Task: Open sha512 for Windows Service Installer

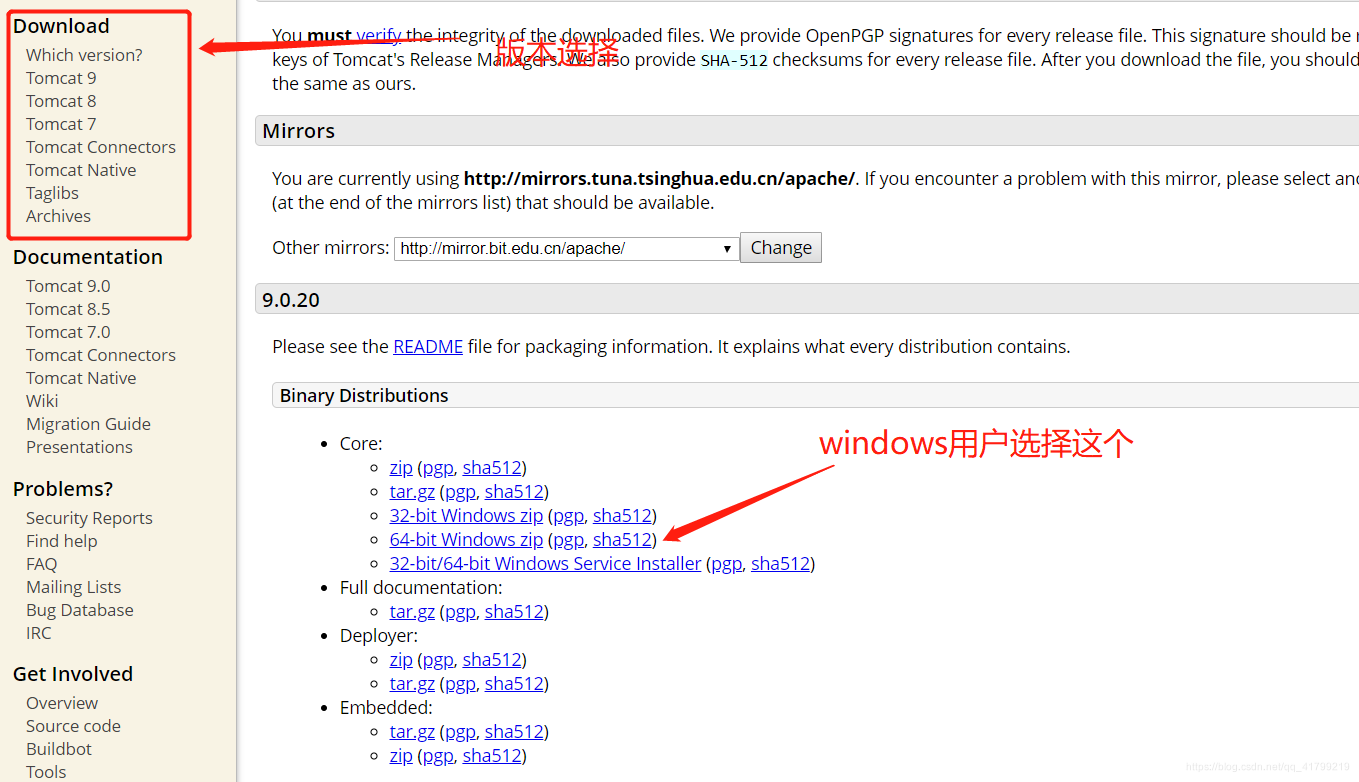Action: [780, 563]
